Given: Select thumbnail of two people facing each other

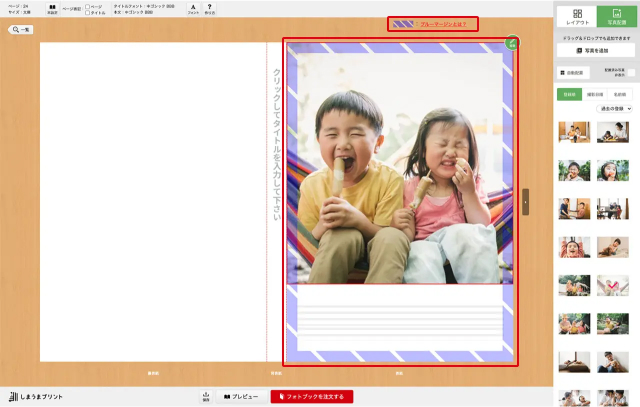Looking at the screenshot, I should click(574, 209).
